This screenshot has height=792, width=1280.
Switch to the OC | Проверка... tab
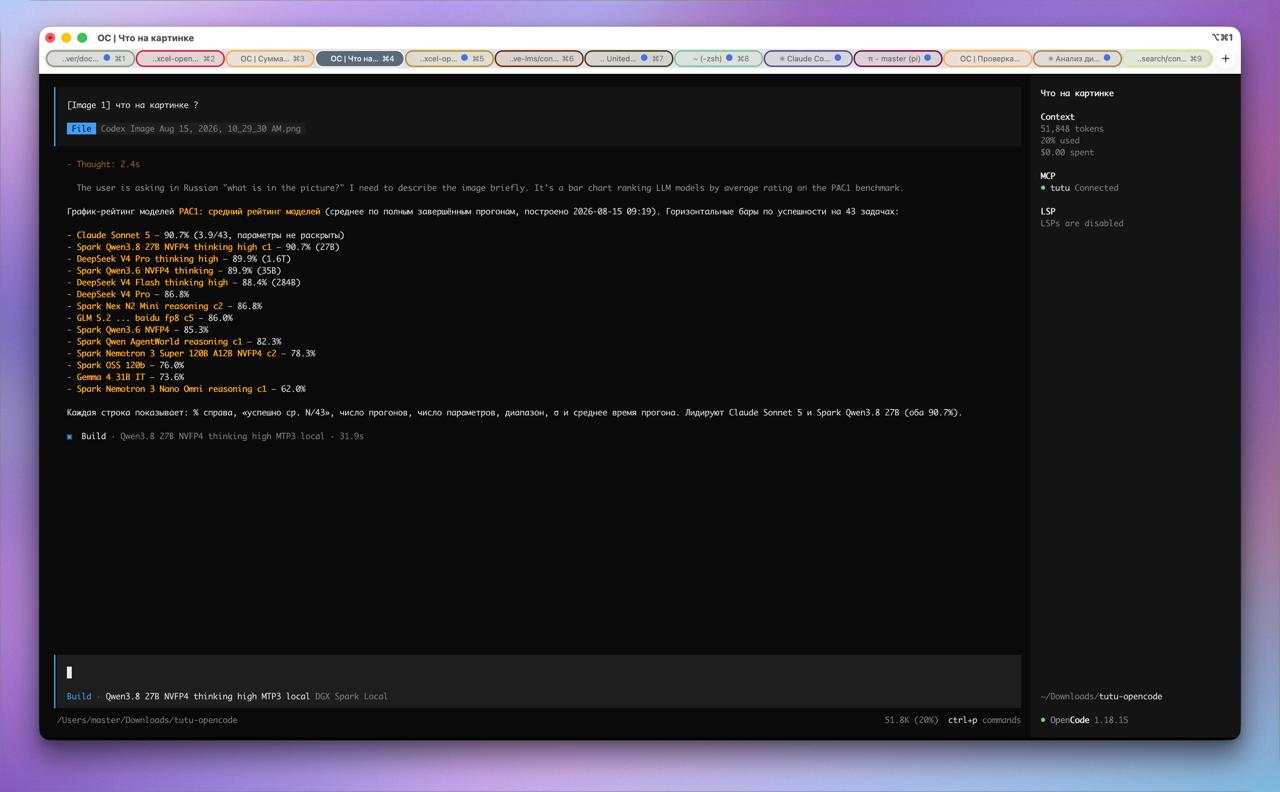tap(988, 58)
